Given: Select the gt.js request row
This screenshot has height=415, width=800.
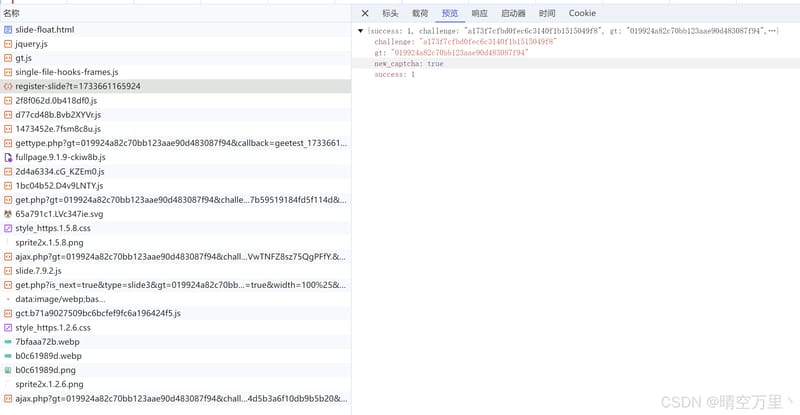Looking at the screenshot, I should 176,58.
